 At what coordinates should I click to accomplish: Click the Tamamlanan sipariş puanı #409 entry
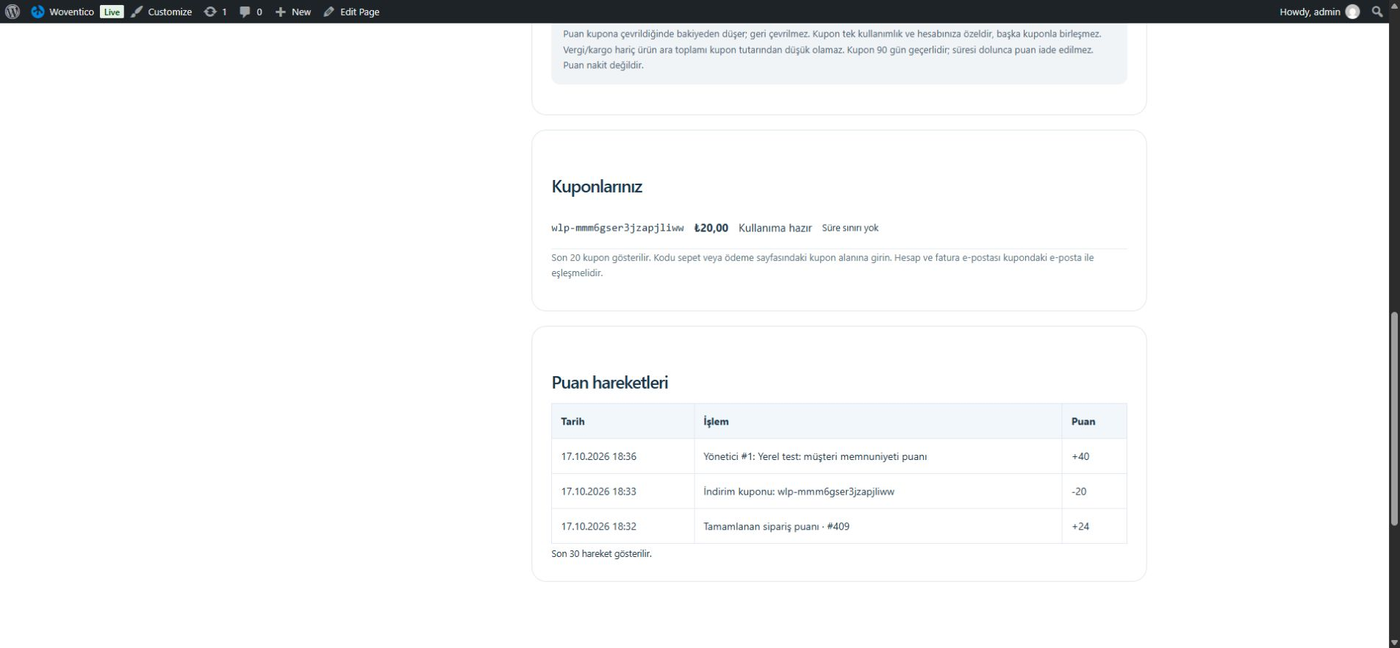(776, 526)
